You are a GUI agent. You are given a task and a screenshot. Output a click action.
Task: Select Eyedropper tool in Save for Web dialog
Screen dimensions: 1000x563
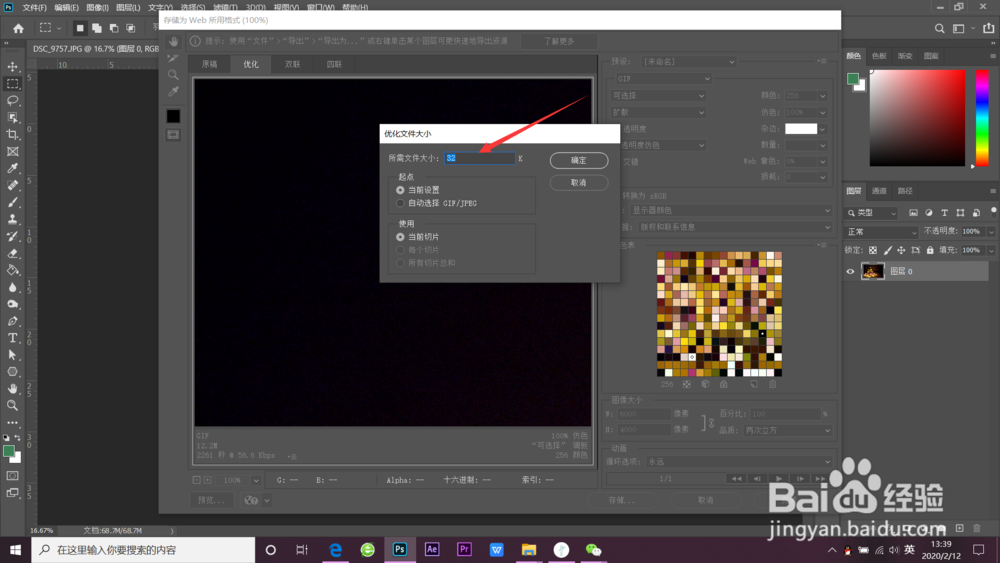point(173,91)
